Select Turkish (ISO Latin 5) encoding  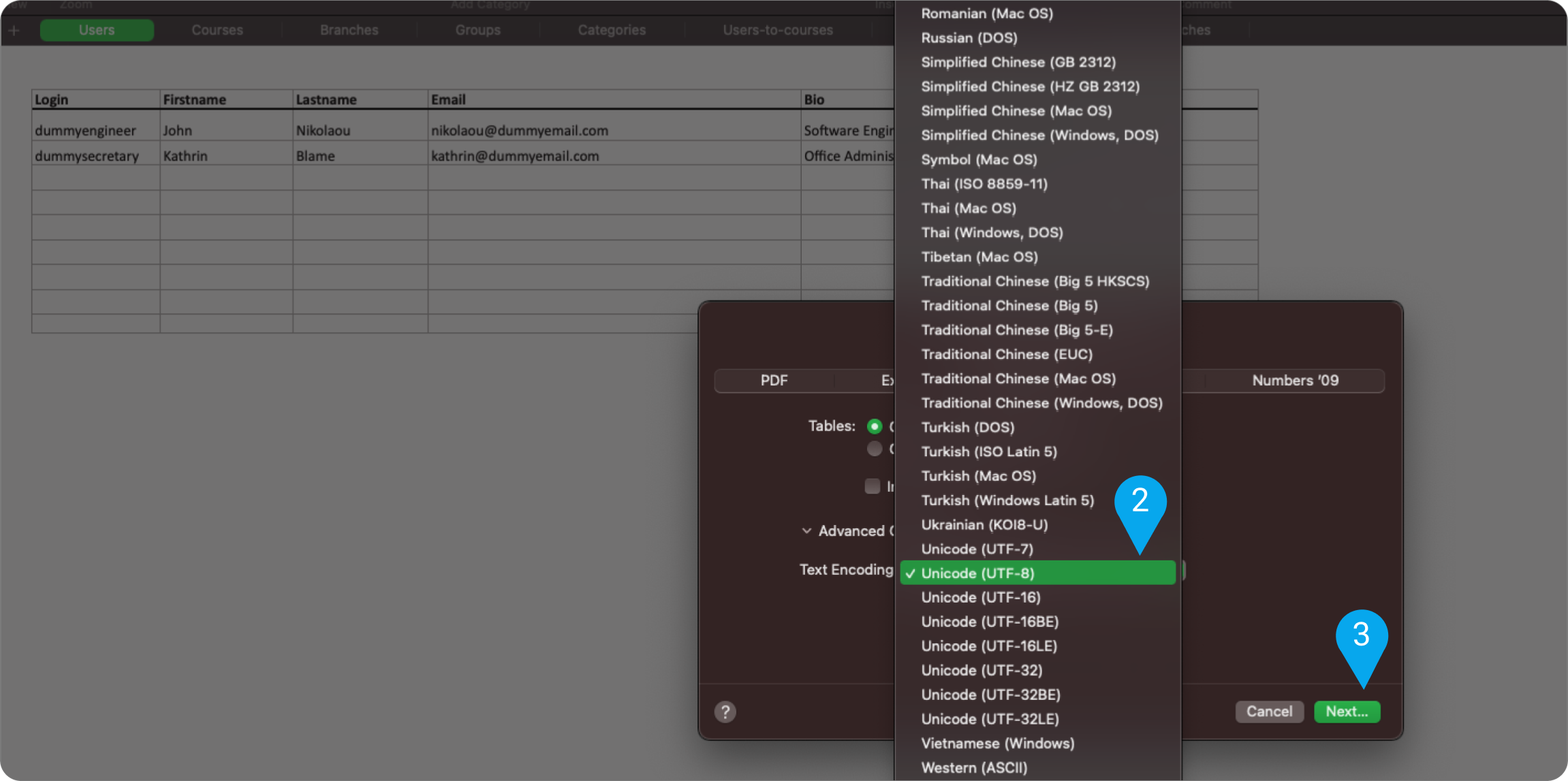(x=989, y=451)
